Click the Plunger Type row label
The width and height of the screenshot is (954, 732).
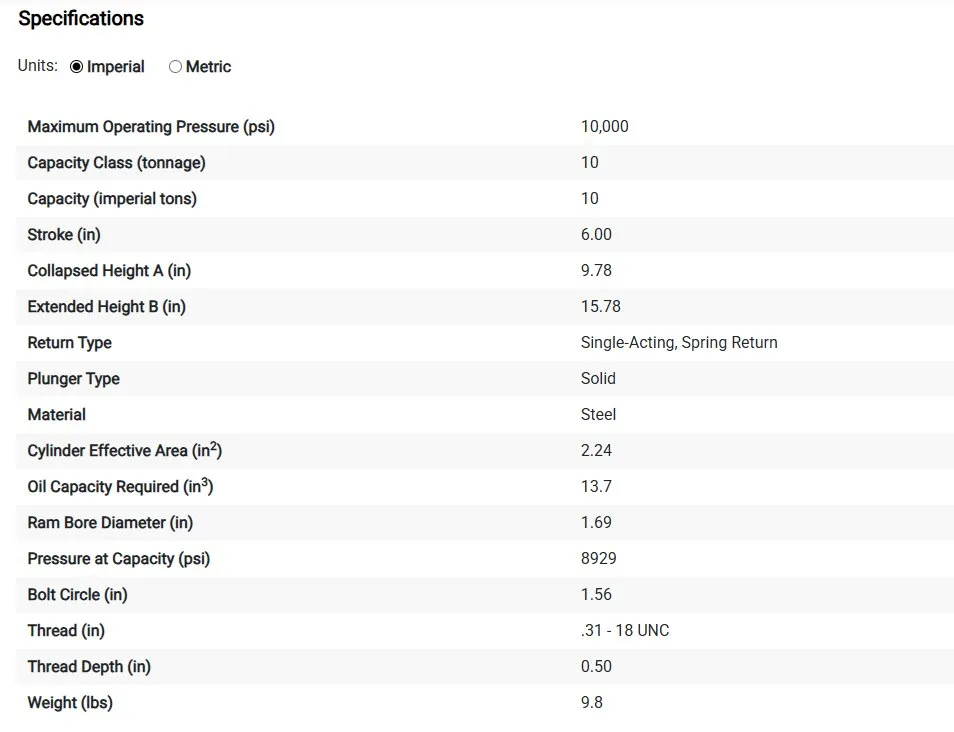click(x=74, y=378)
